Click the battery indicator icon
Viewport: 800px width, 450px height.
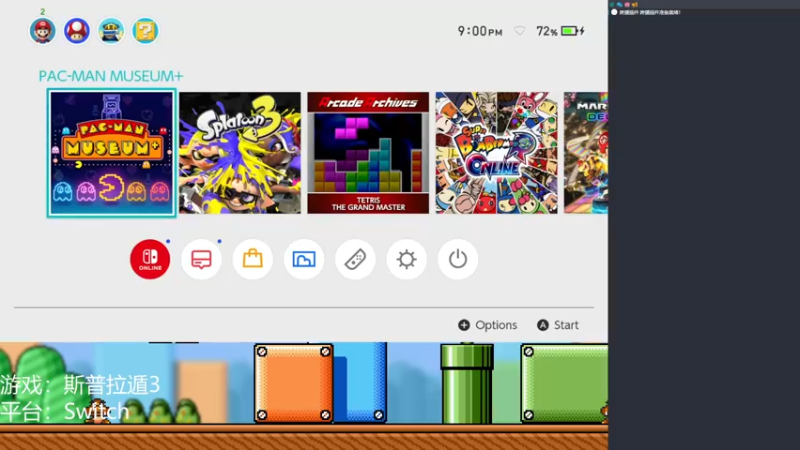coord(572,31)
